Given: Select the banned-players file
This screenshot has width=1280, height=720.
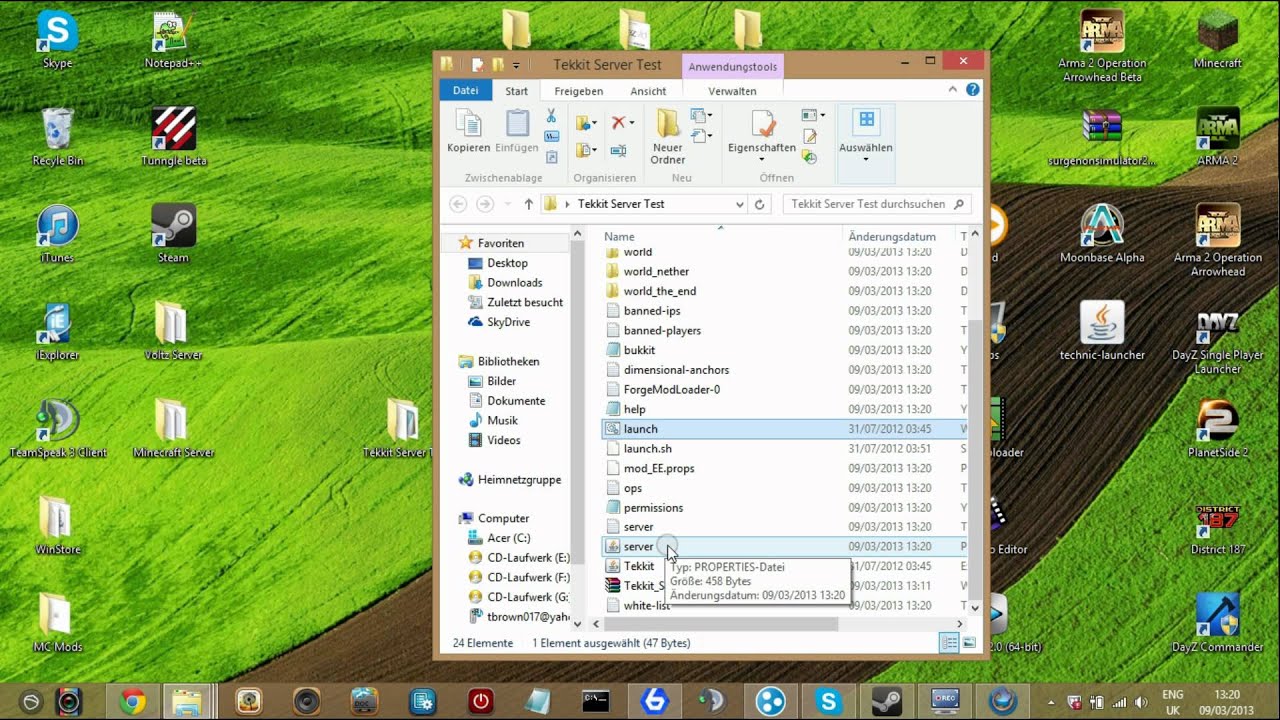Looking at the screenshot, I should [662, 330].
